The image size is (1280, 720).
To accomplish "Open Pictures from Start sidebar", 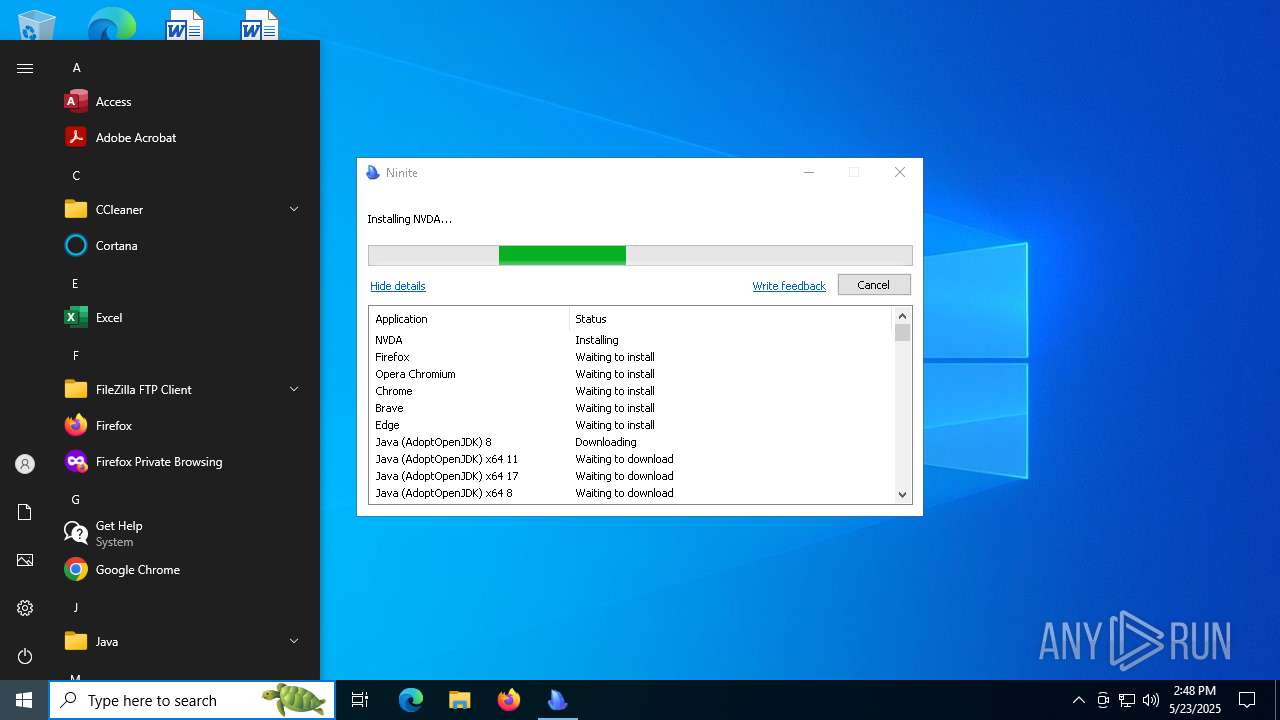I will point(25,560).
